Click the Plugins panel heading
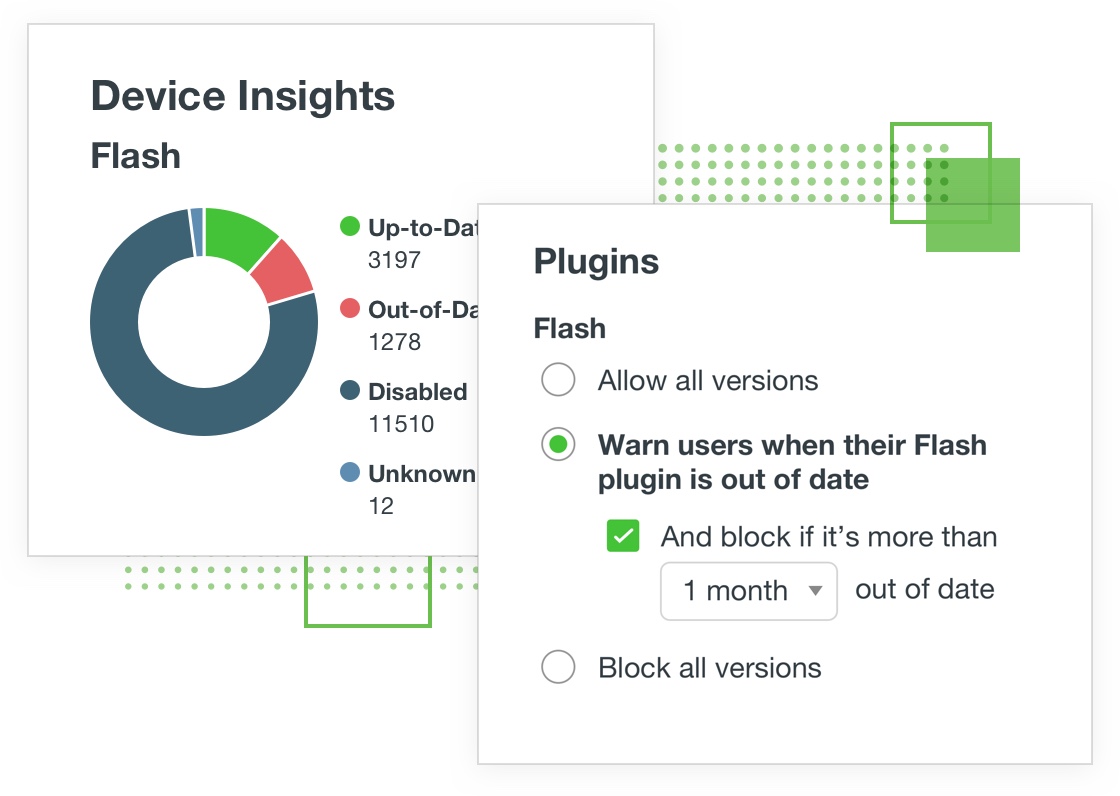Viewport: 1120px width, 796px height. pos(596,262)
